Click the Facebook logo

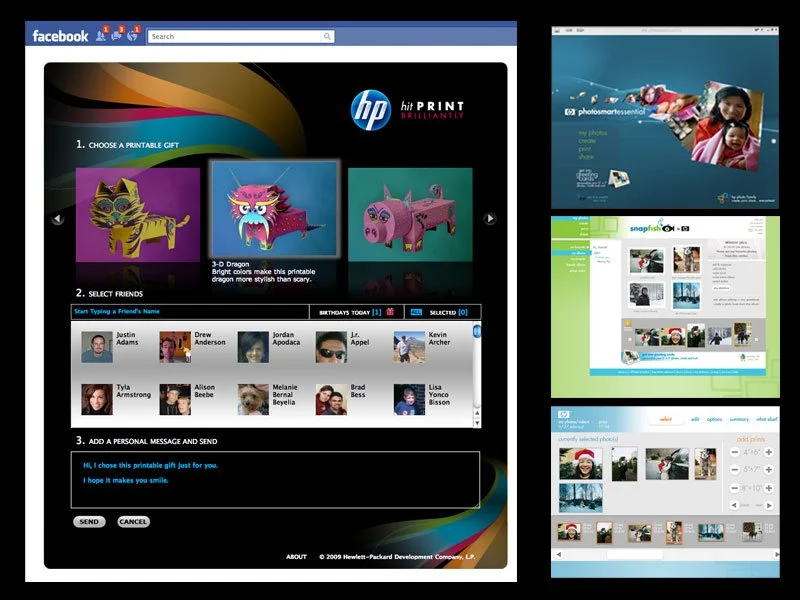[x=60, y=36]
